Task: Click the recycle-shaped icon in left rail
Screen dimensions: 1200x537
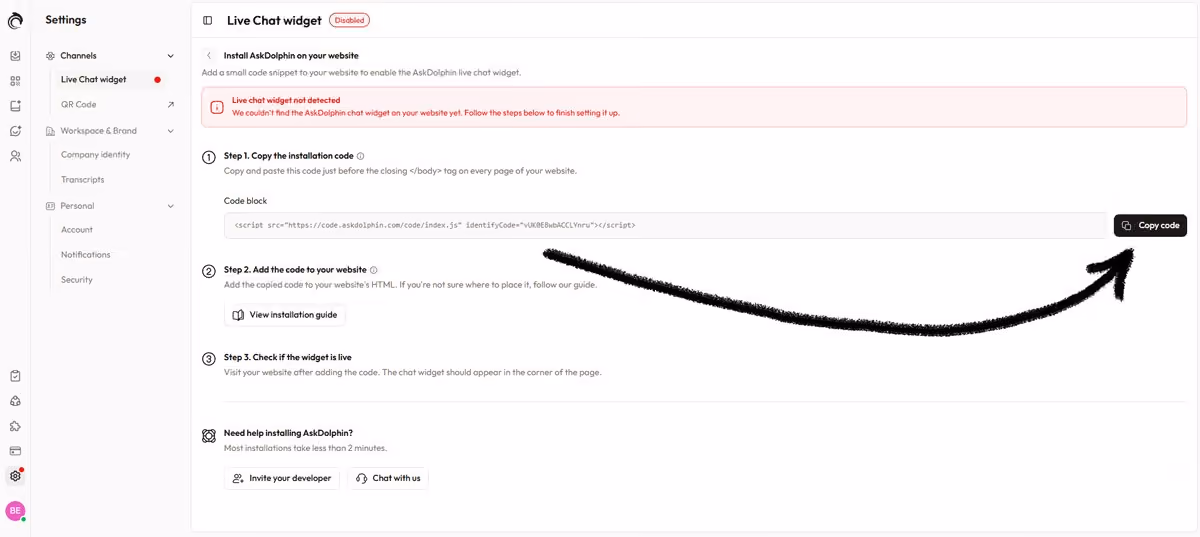Action: pyautogui.click(x=15, y=401)
